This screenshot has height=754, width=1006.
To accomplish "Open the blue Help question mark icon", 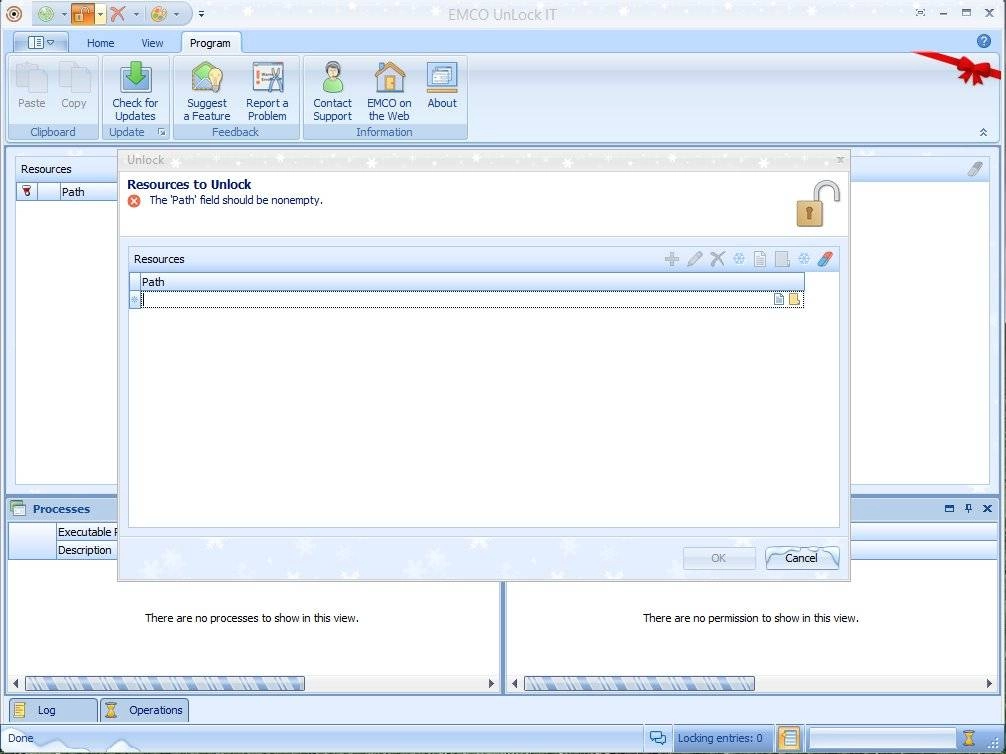I will [984, 41].
